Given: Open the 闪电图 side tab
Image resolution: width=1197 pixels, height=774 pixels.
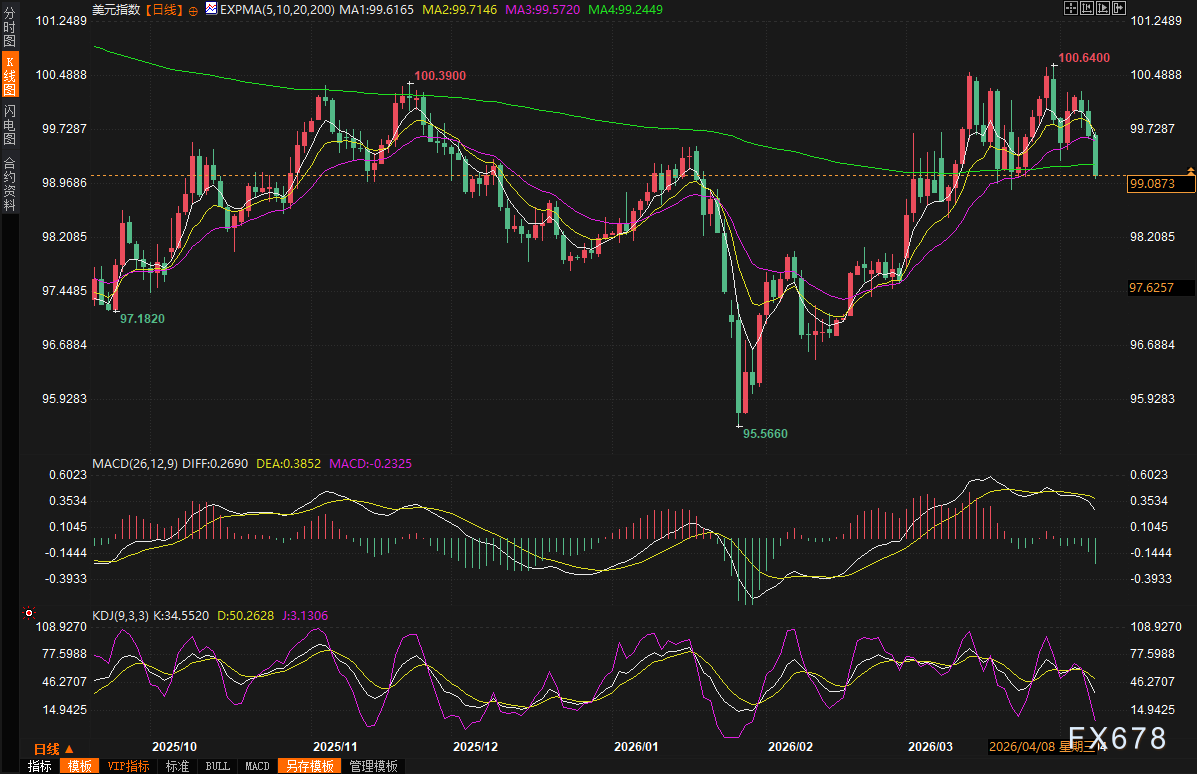Looking at the screenshot, I should [x=9, y=125].
